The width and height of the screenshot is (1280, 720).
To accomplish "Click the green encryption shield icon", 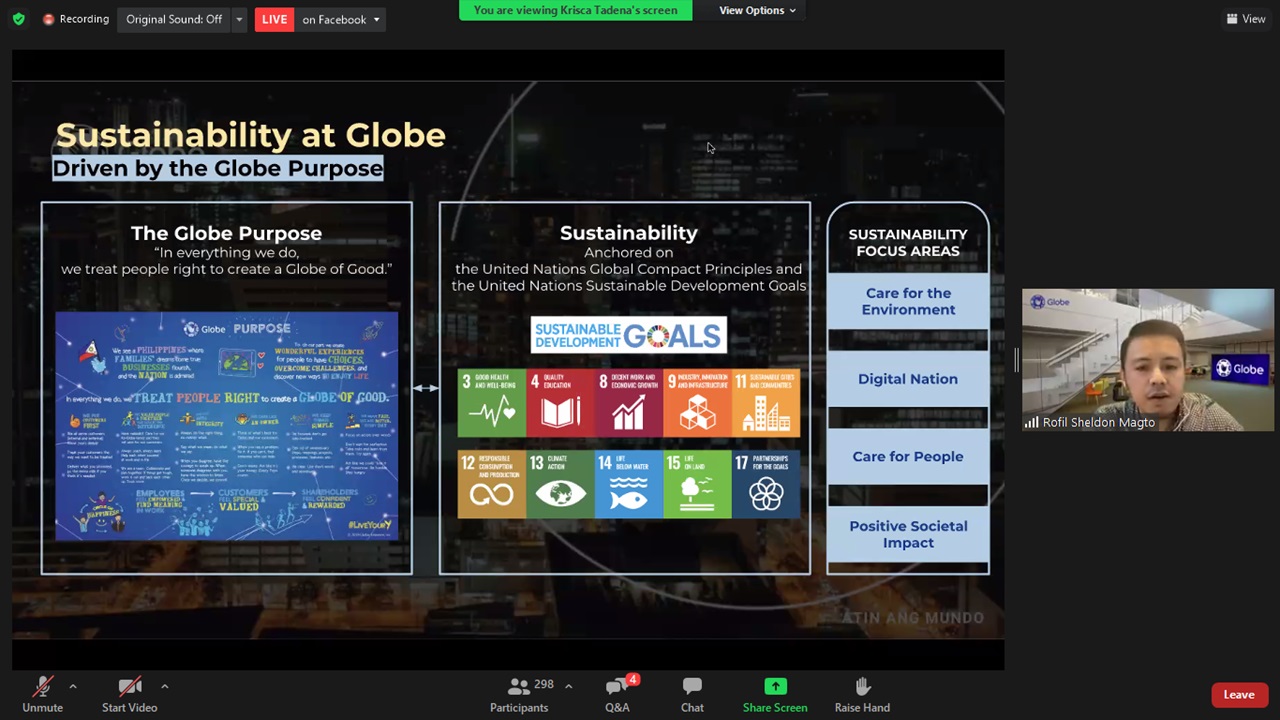I will pos(18,19).
